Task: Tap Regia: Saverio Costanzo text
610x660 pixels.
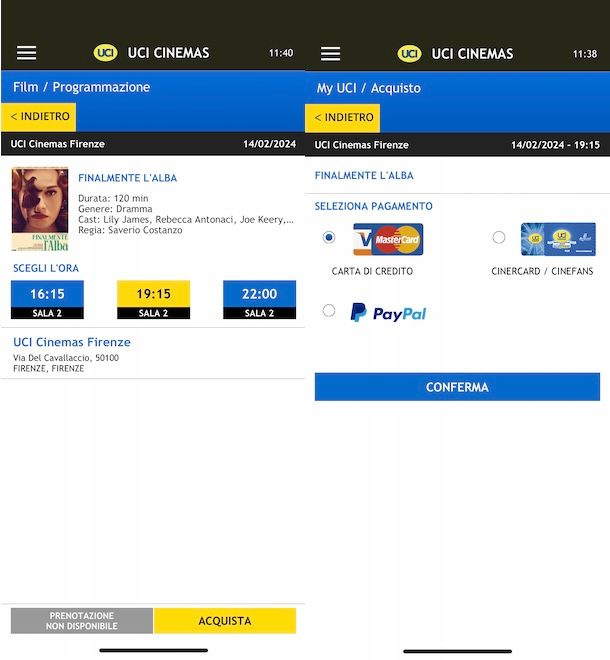Action: coord(130,230)
